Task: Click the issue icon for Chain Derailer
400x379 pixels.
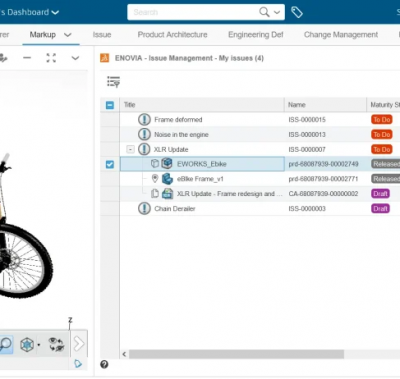Action: pyautogui.click(x=144, y=209)
